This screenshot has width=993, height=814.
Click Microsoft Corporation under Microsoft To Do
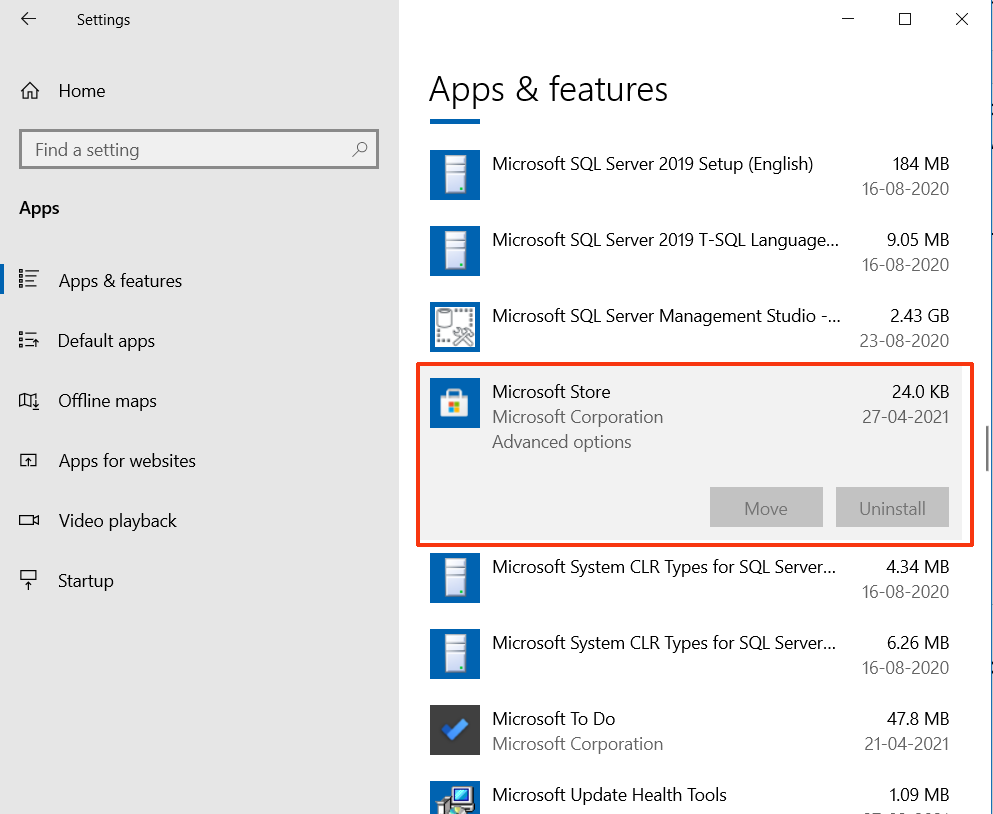[x=578, y=744]
